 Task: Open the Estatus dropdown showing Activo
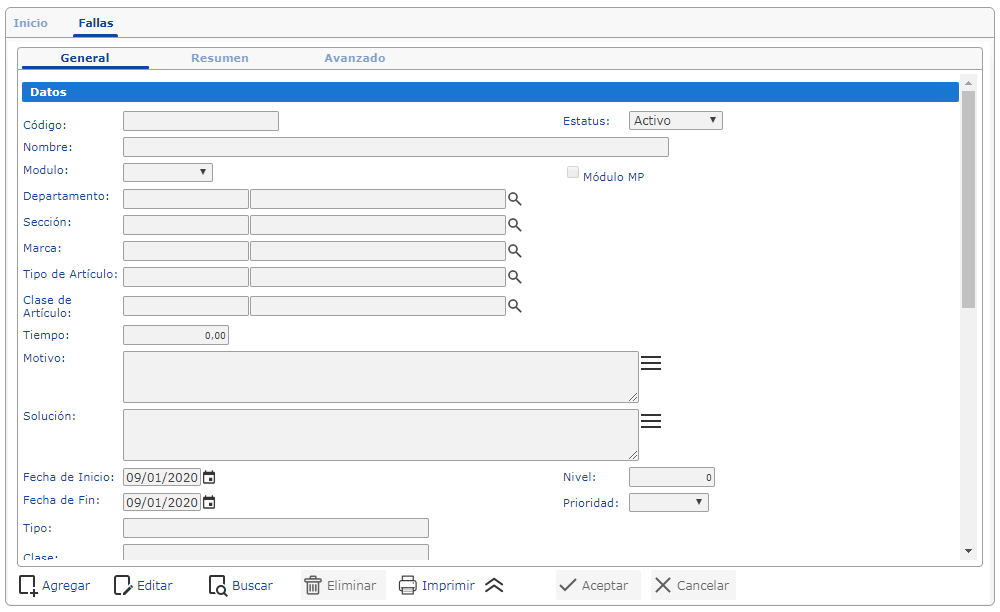pos(675,121)
